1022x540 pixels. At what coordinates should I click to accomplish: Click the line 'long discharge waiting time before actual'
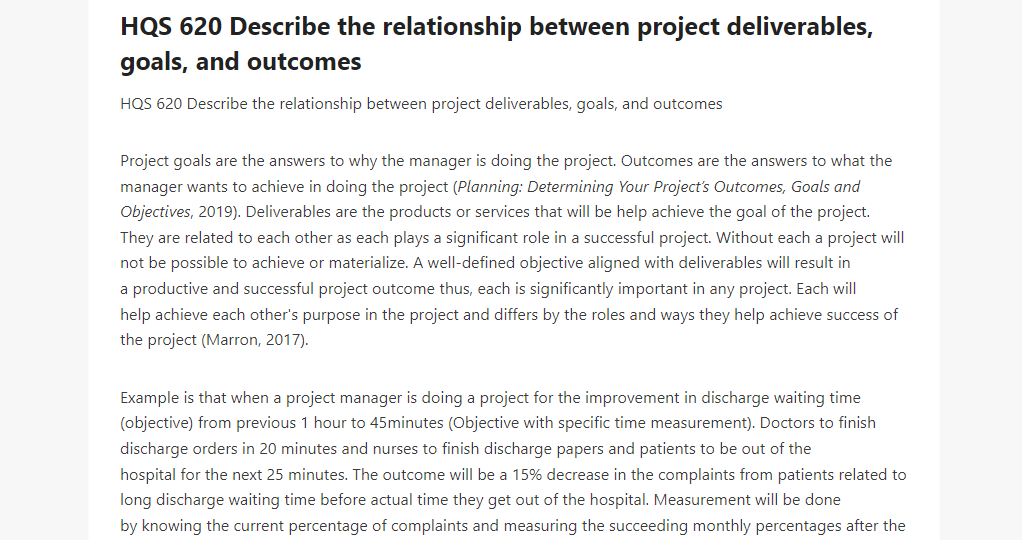tap(480, 500)
